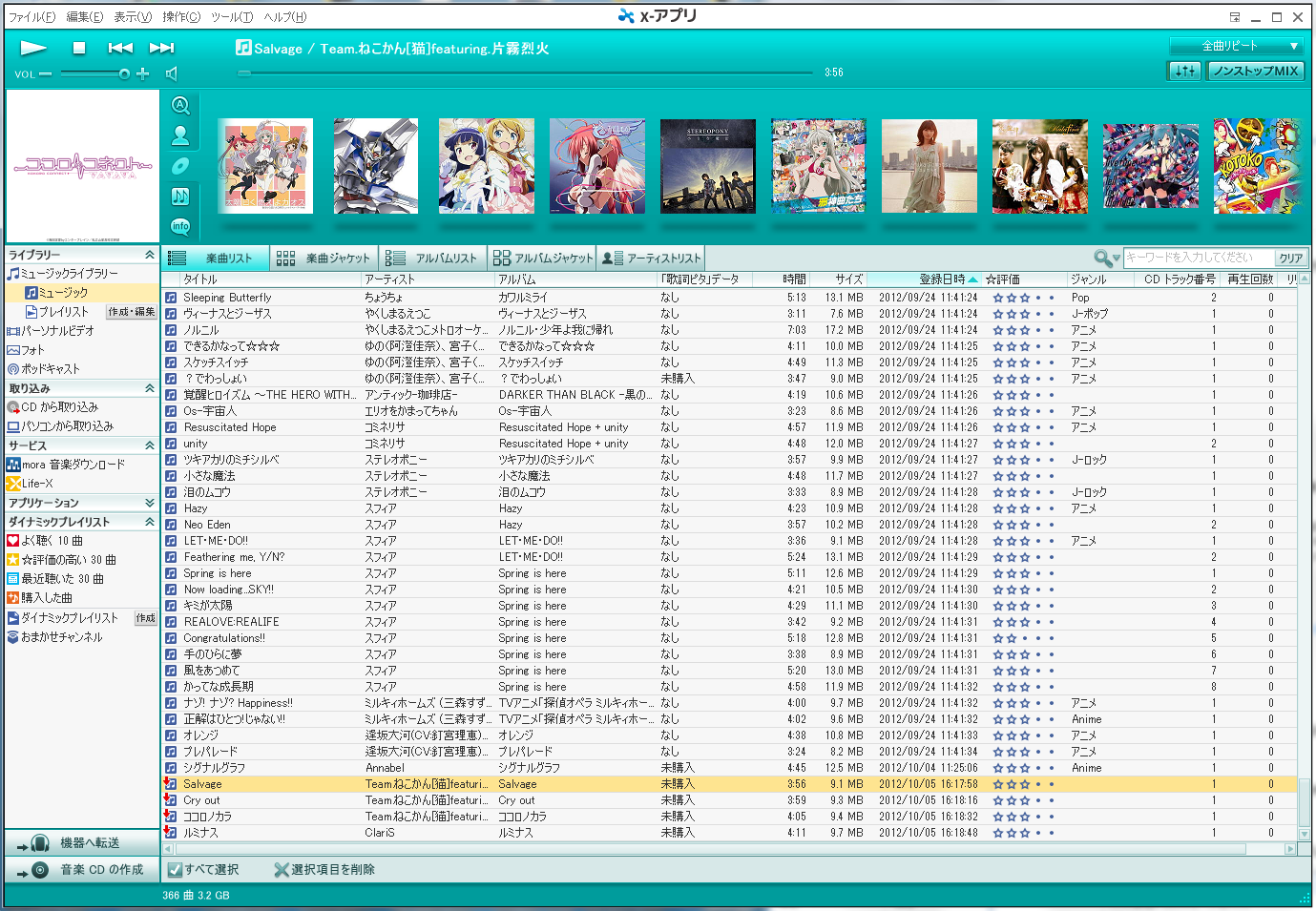Select the KOTOKO album thumbnail

[x=1258, y=166]
